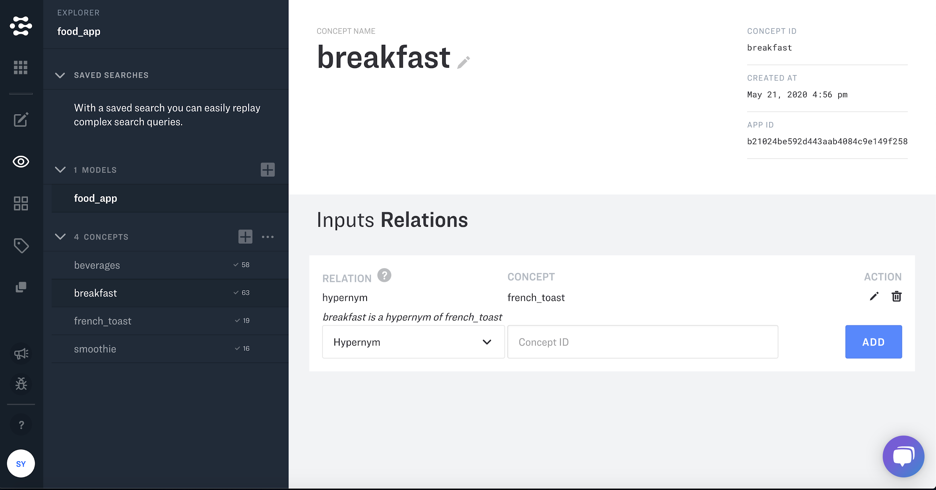Edit the breakfast concept name pencil icon

pyautogui.click(x=464, y=62)
